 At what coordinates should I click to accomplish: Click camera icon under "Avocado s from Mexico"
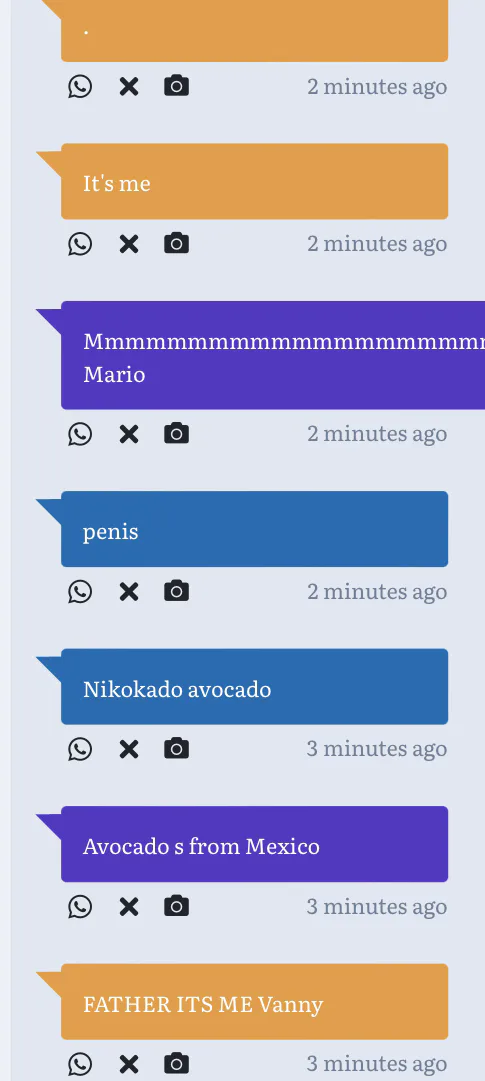177,906
